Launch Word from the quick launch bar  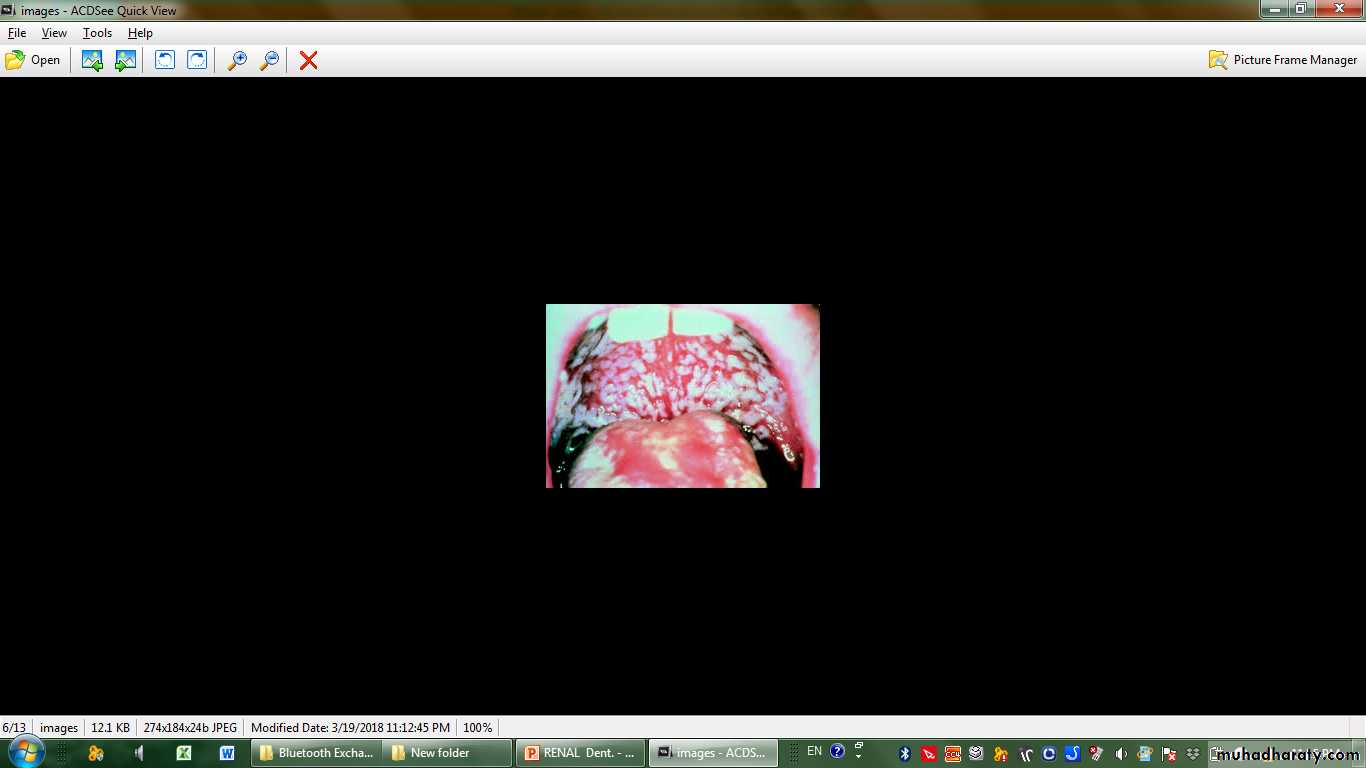(x=227, y=753)
